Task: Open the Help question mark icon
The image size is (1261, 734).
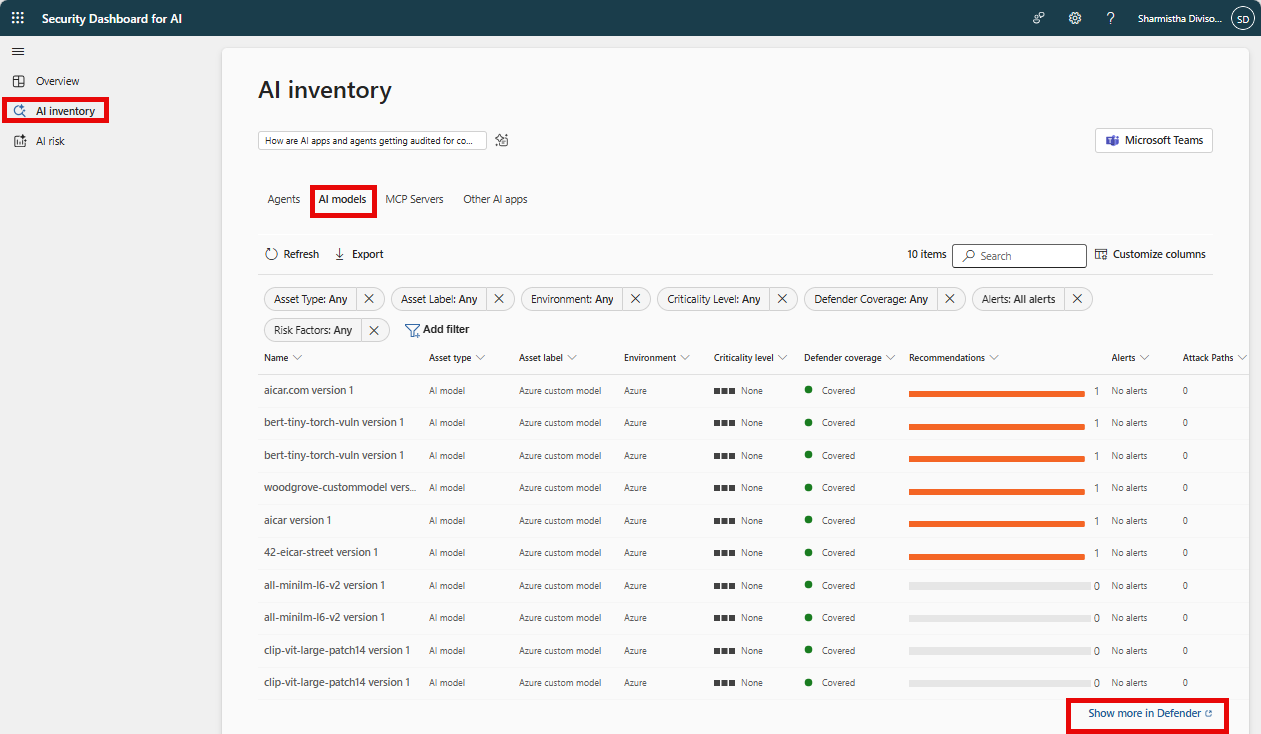Action: (1110, 18)
